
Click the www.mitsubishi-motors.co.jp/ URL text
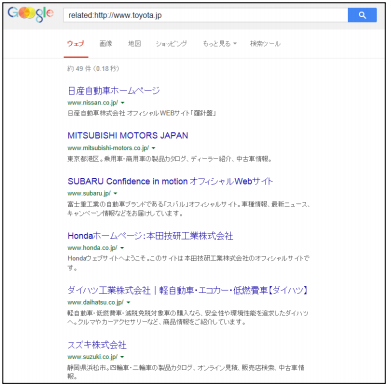pos(108,148)
